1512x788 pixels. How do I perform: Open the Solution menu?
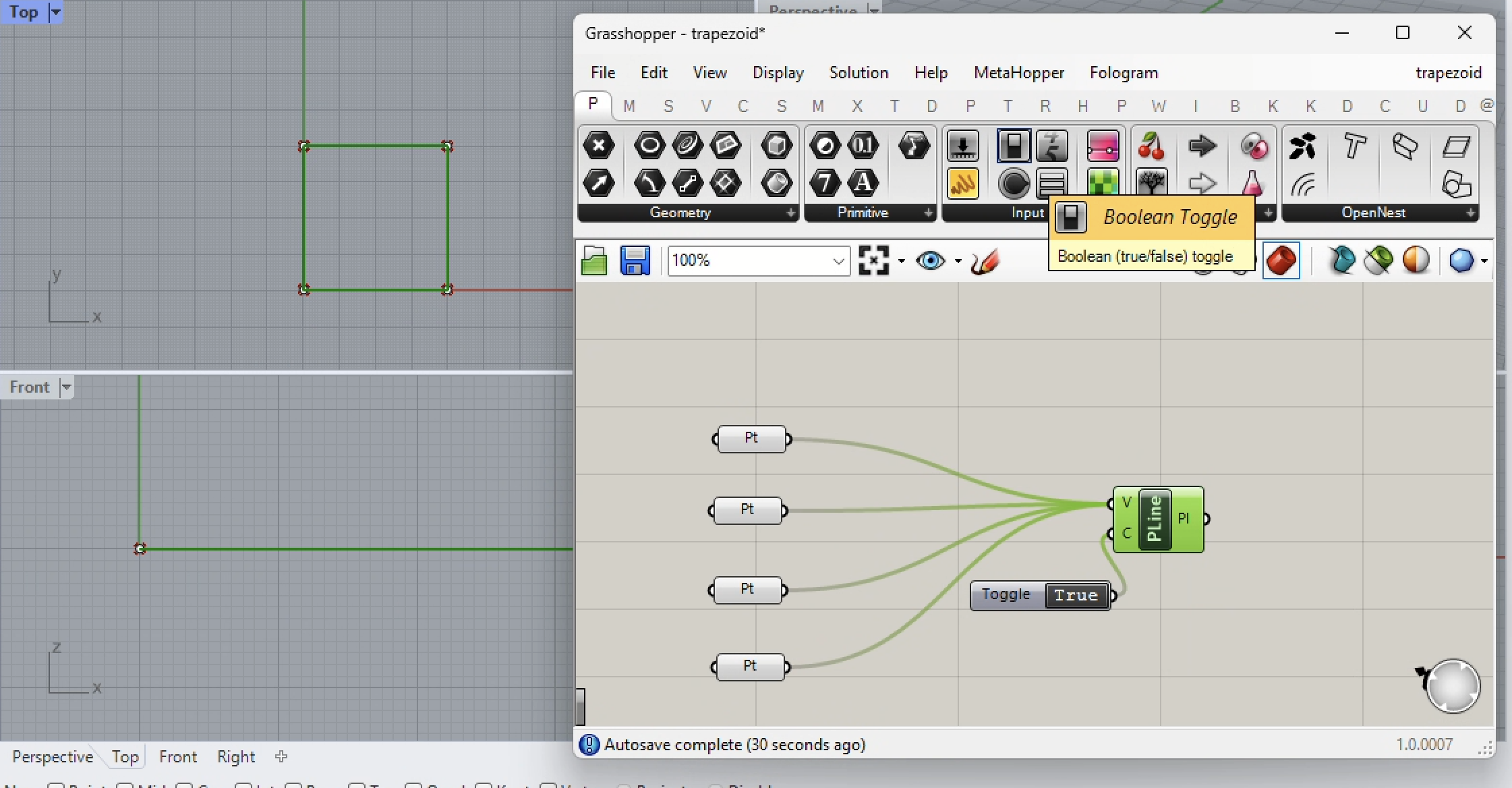point(858,73)
